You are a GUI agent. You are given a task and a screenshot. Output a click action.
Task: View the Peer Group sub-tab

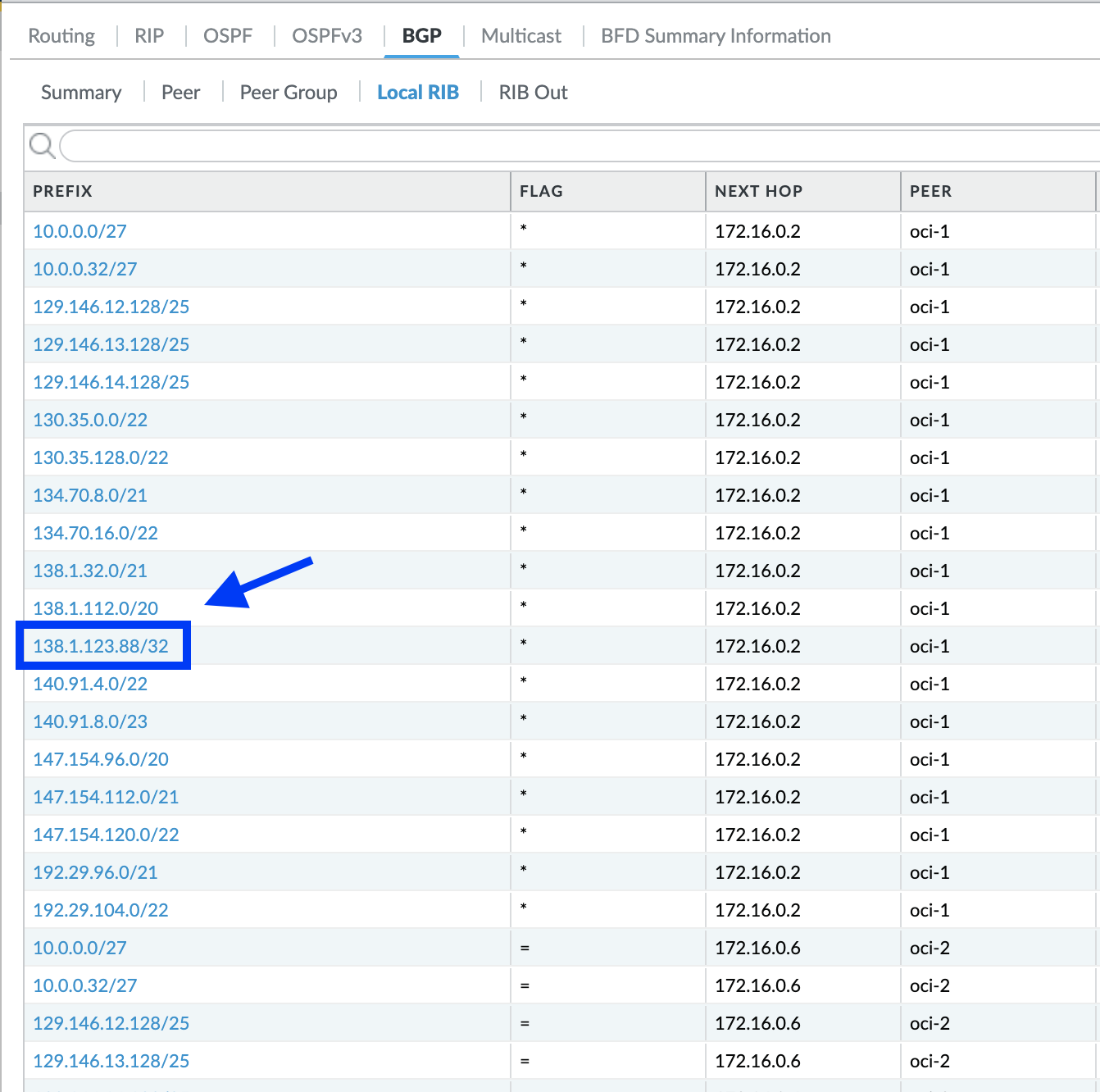[x=289, y=93]
